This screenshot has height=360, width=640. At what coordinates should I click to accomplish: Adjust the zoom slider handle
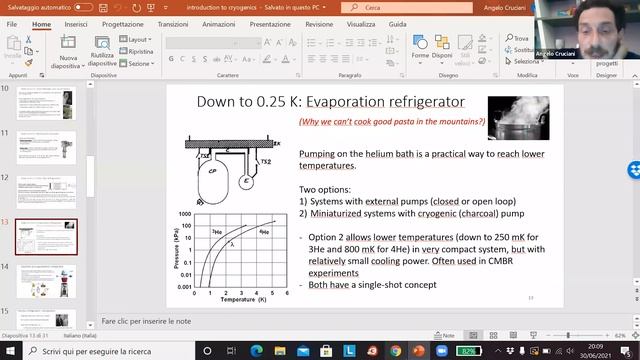click(568, 336)
